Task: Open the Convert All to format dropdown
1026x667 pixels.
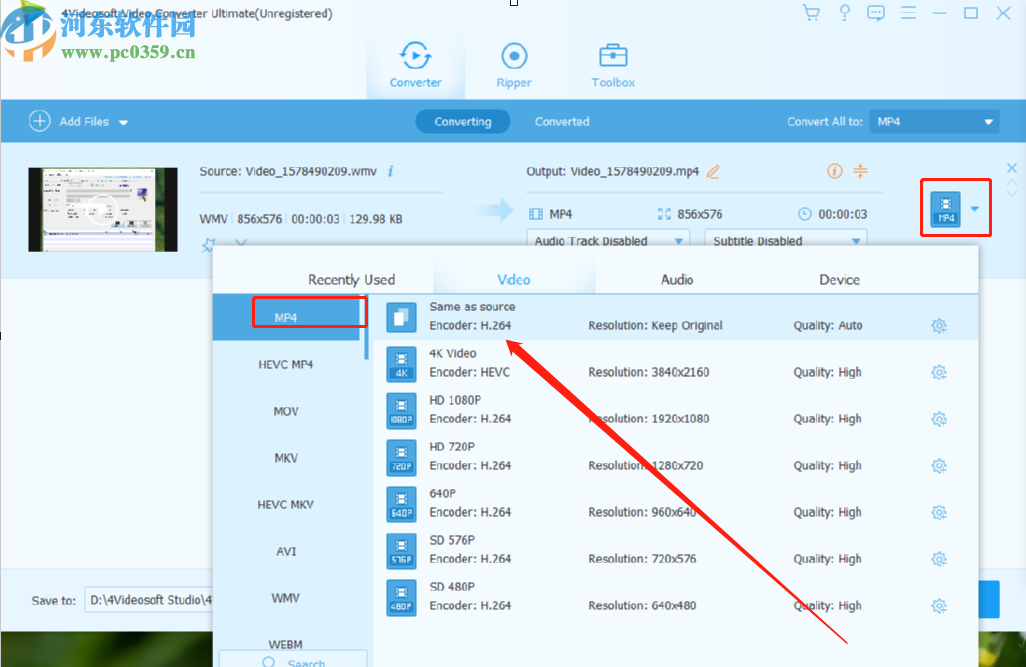Action: click(x=934, y=121)
